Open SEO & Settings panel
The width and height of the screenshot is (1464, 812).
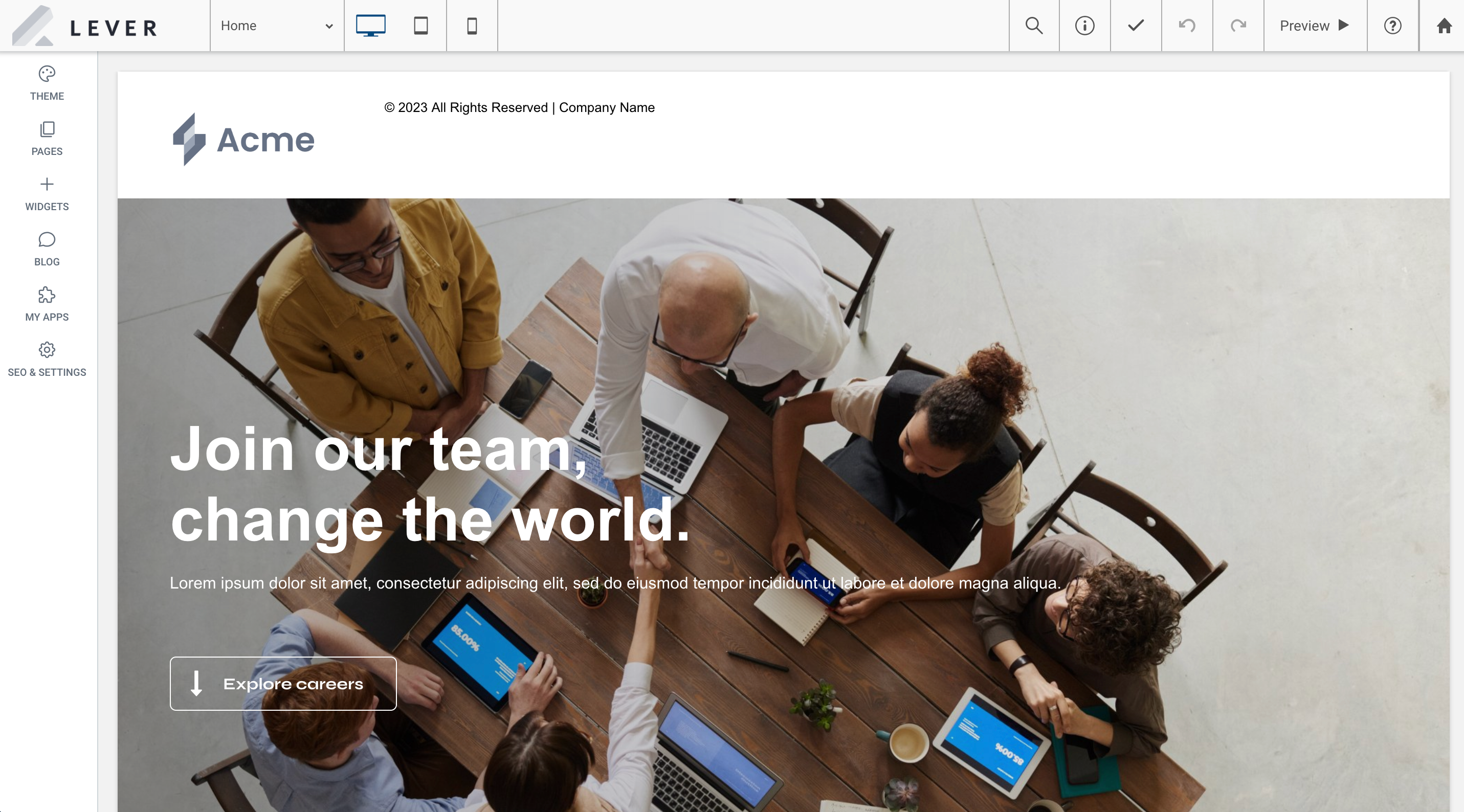coord(47,359)
